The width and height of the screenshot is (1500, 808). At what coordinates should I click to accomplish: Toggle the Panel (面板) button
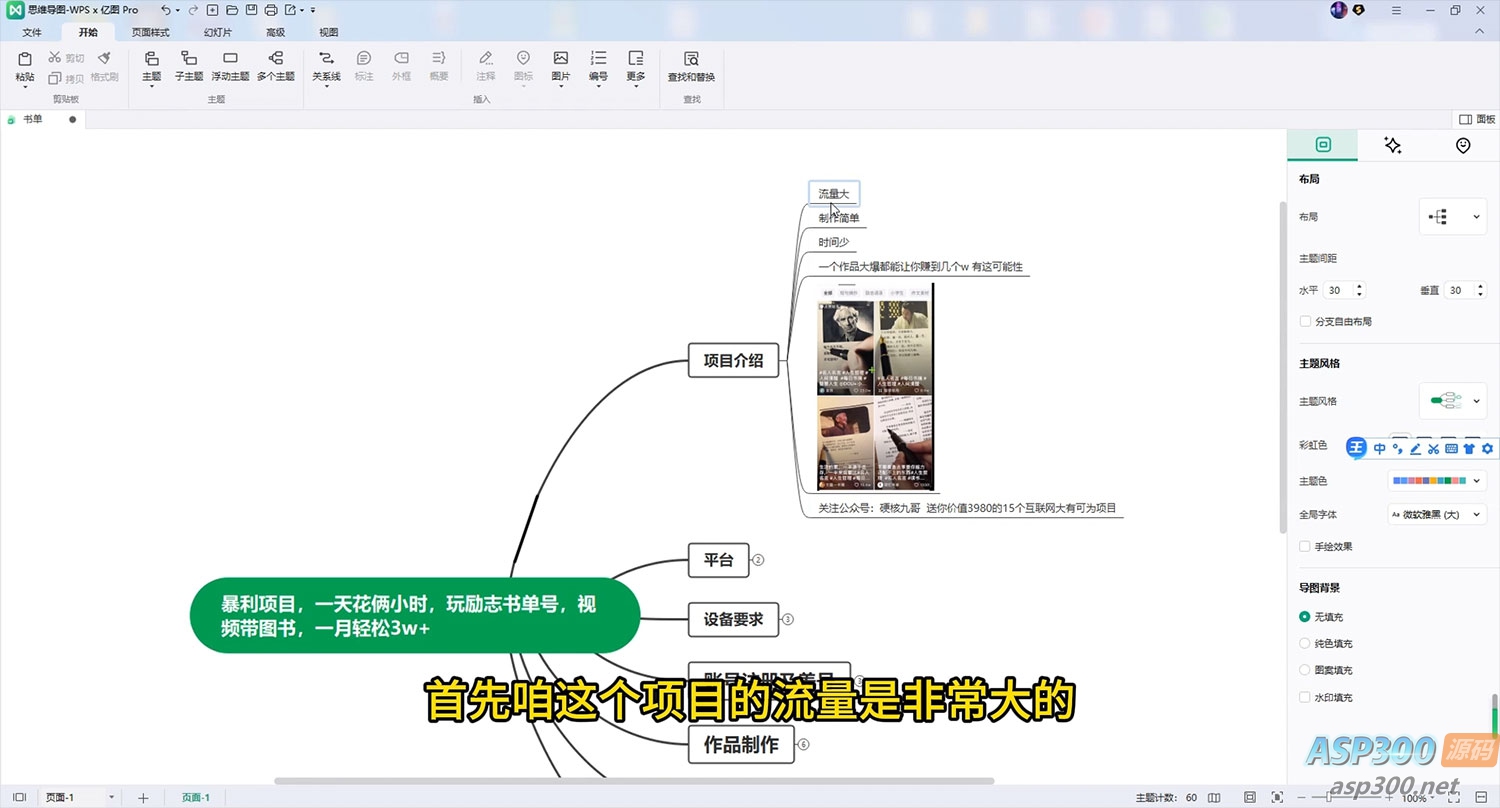point(1476,119)
